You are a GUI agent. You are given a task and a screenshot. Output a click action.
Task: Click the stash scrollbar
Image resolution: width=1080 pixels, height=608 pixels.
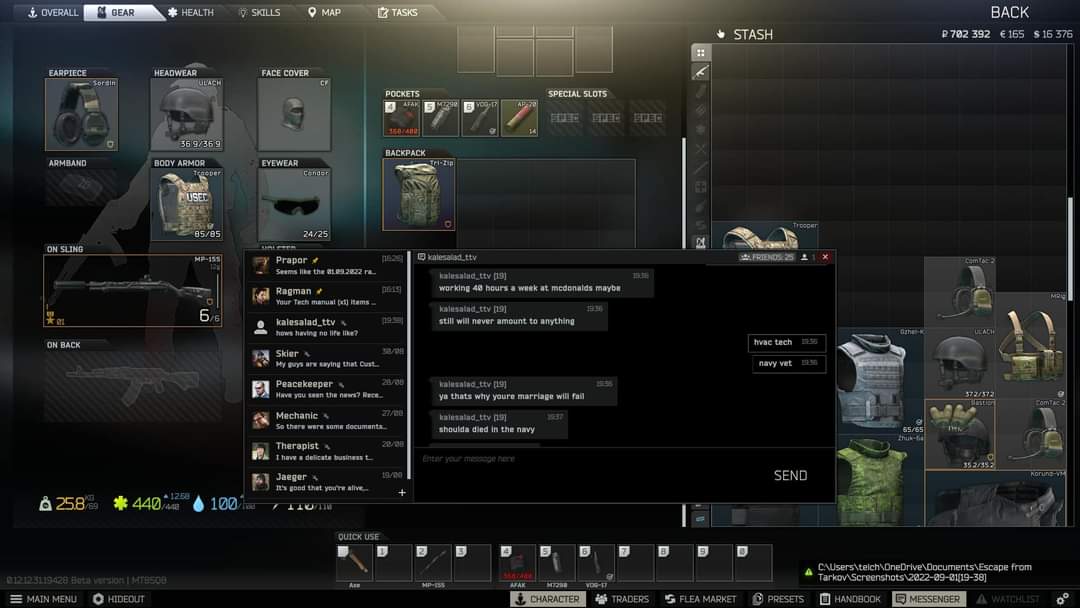click(x=1070, y=248)
